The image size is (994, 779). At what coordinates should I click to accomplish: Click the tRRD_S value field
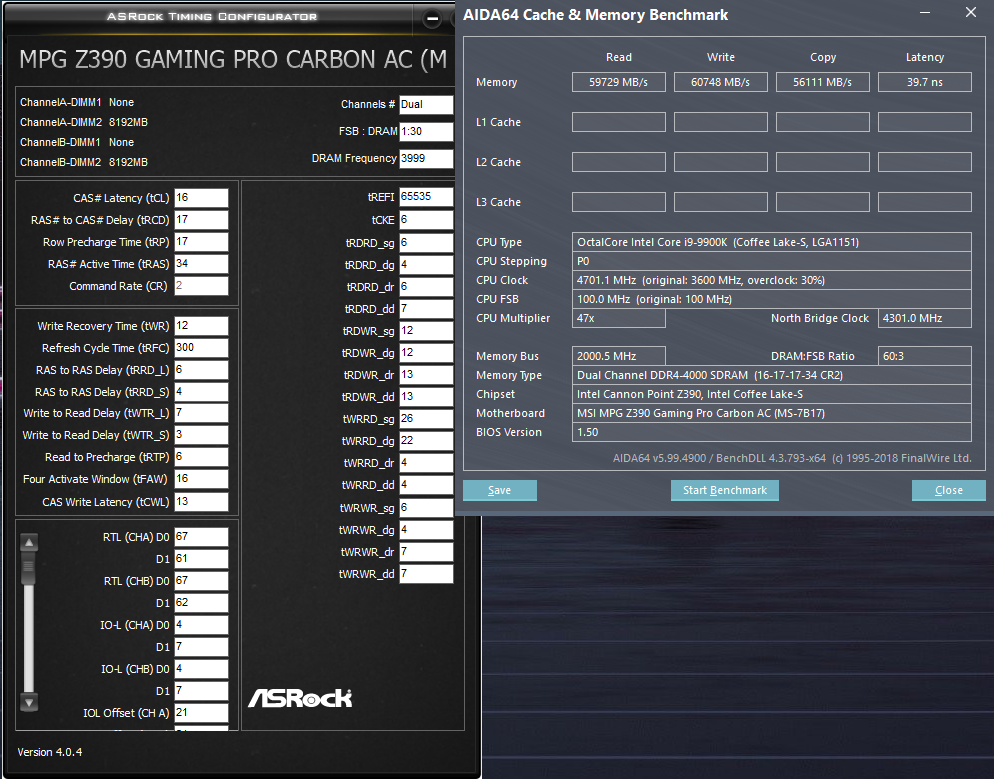(x=201, y=392)
